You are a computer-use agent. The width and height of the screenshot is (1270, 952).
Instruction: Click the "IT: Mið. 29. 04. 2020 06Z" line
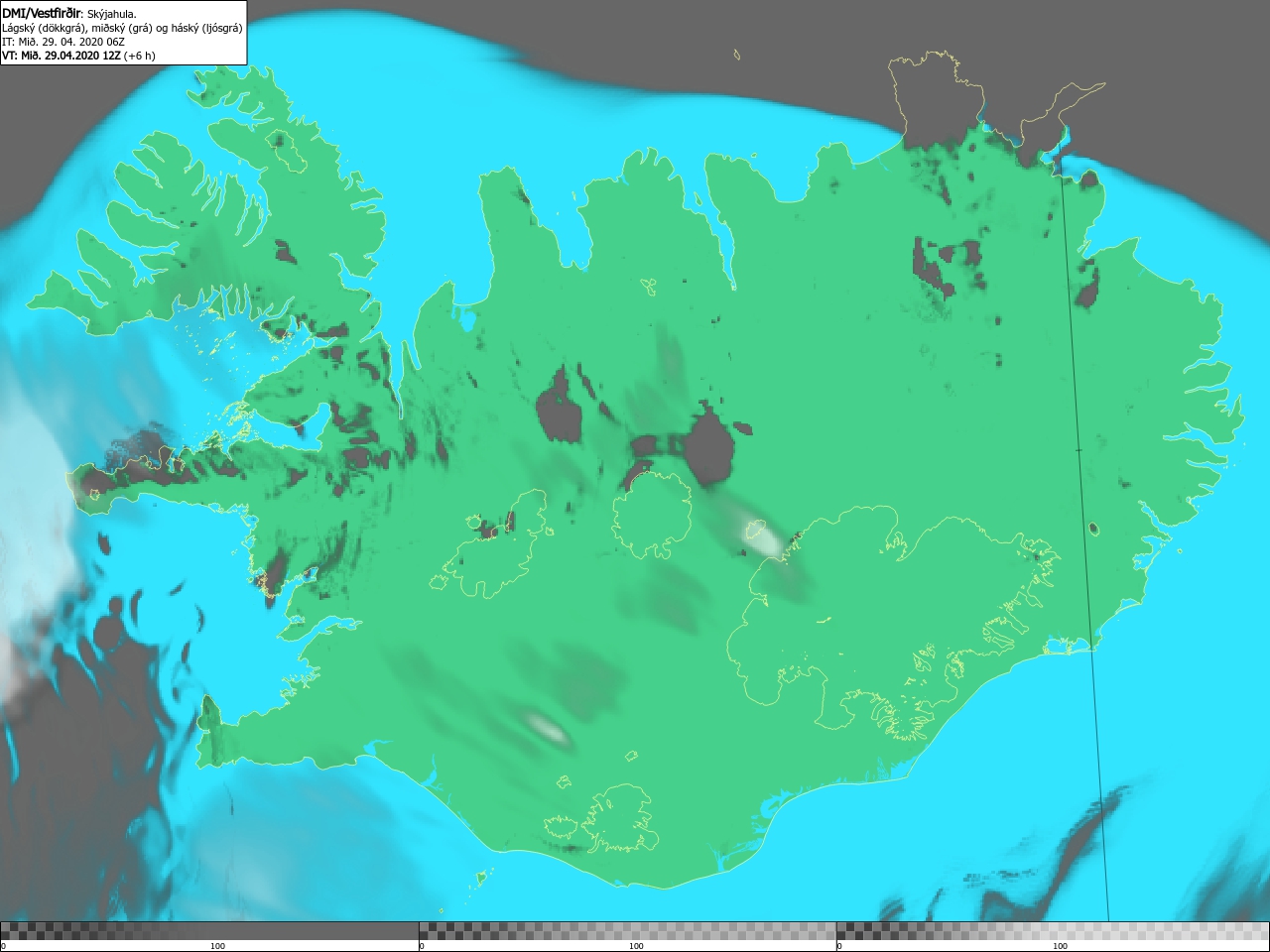click(x=63, y=42)
